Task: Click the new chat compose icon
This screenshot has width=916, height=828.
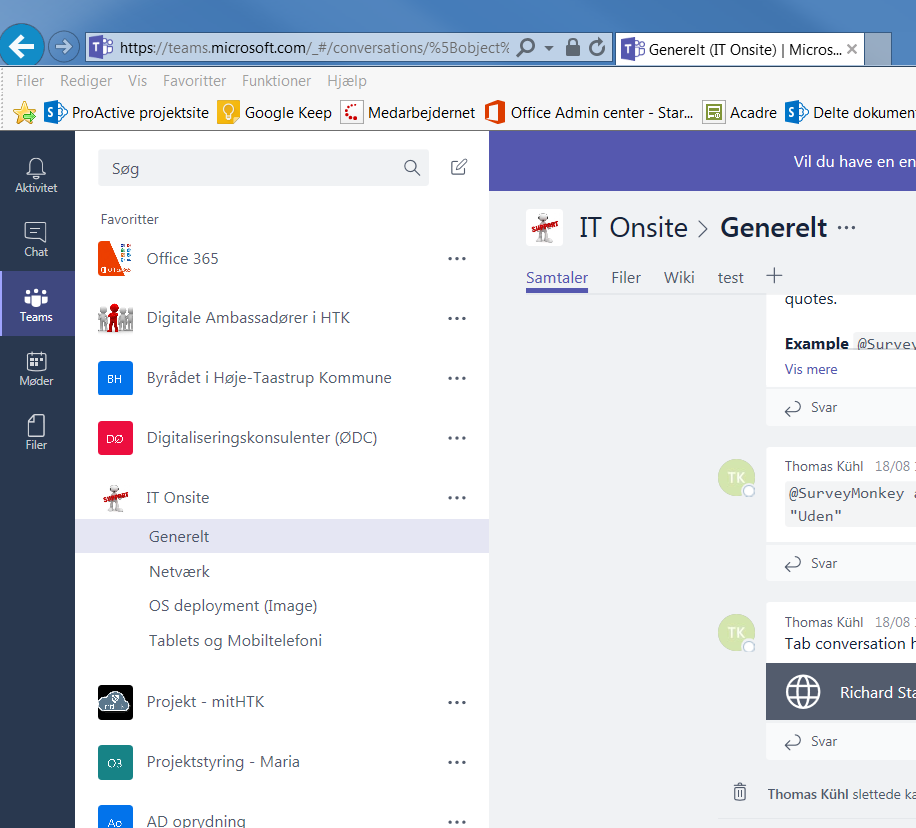Action: [x=459, y=167]
